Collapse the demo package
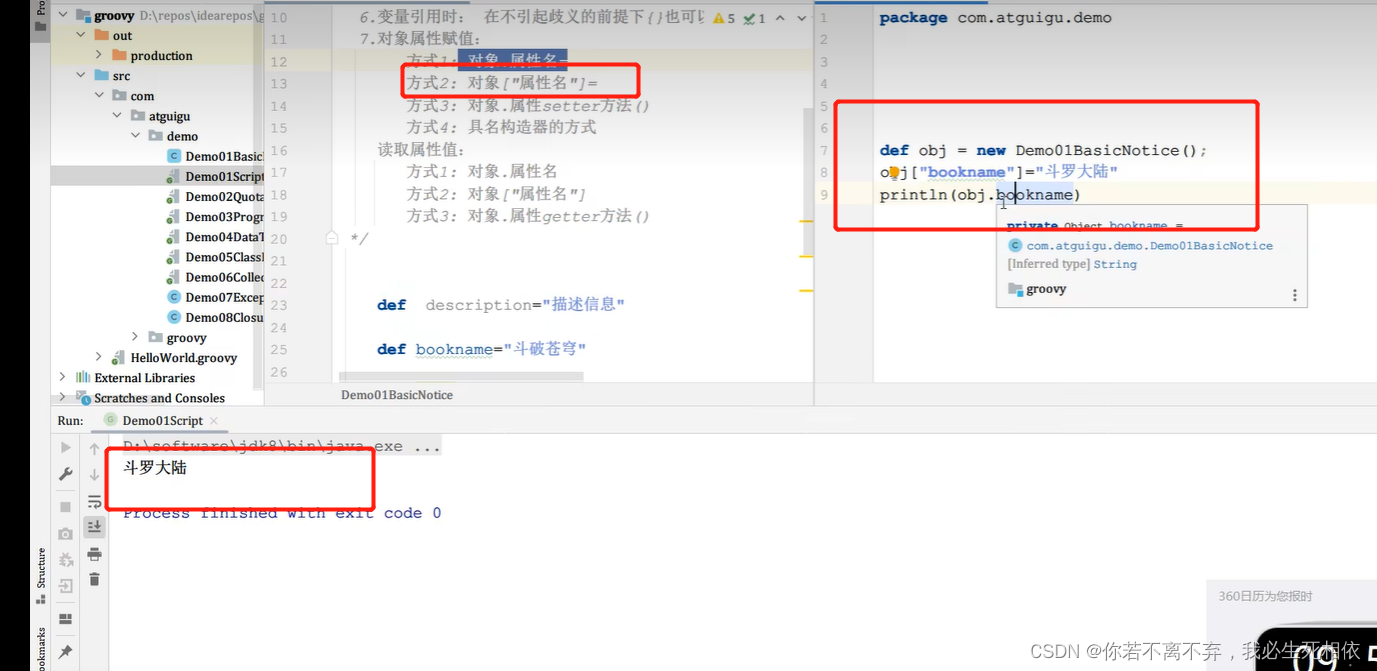This screenshot has width=1377, height=671. (x=135, y=136)
